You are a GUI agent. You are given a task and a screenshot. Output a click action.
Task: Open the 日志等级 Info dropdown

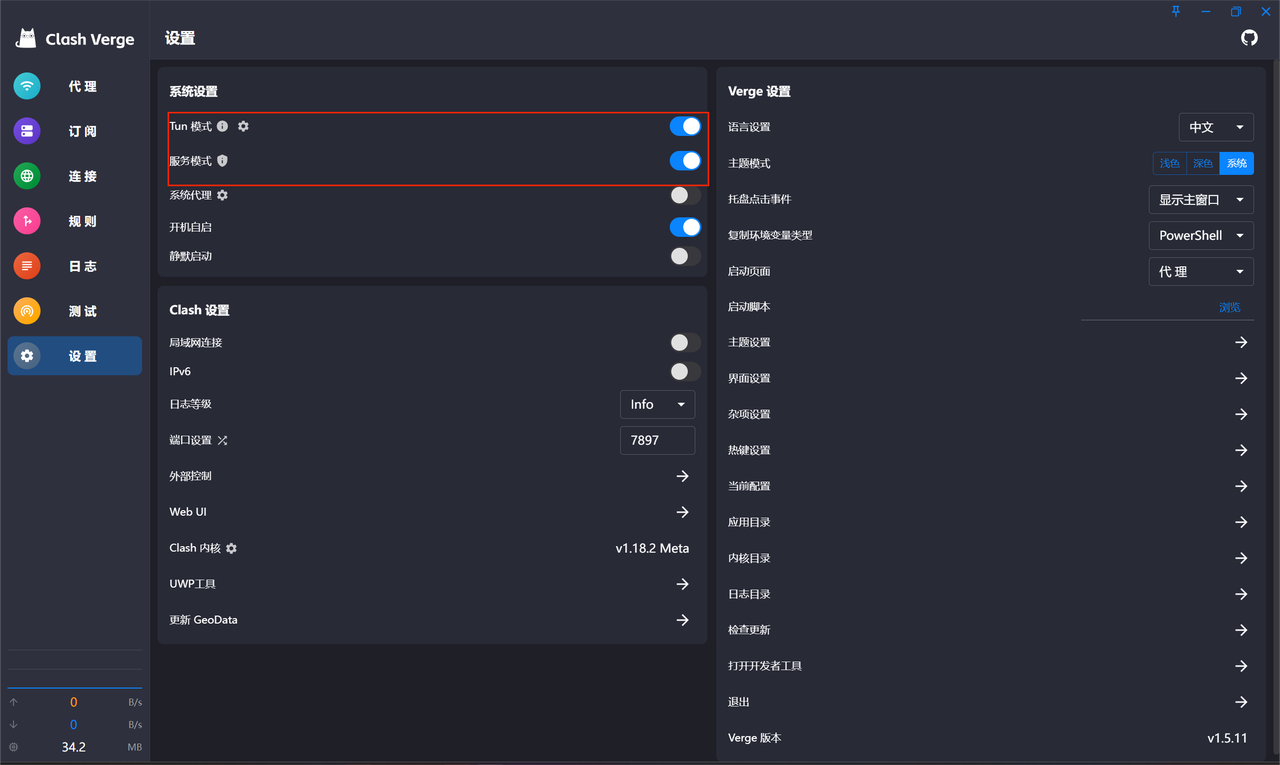click(x=657, y=404)
